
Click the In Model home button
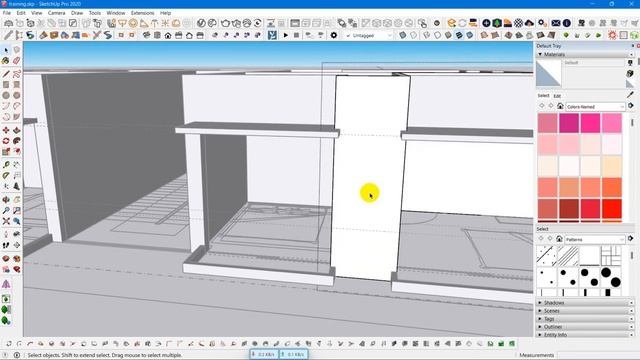point(560,106)
